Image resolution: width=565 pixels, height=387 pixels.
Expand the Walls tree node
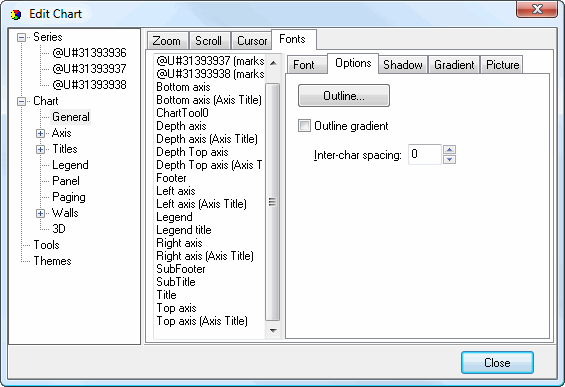point(40,213)
